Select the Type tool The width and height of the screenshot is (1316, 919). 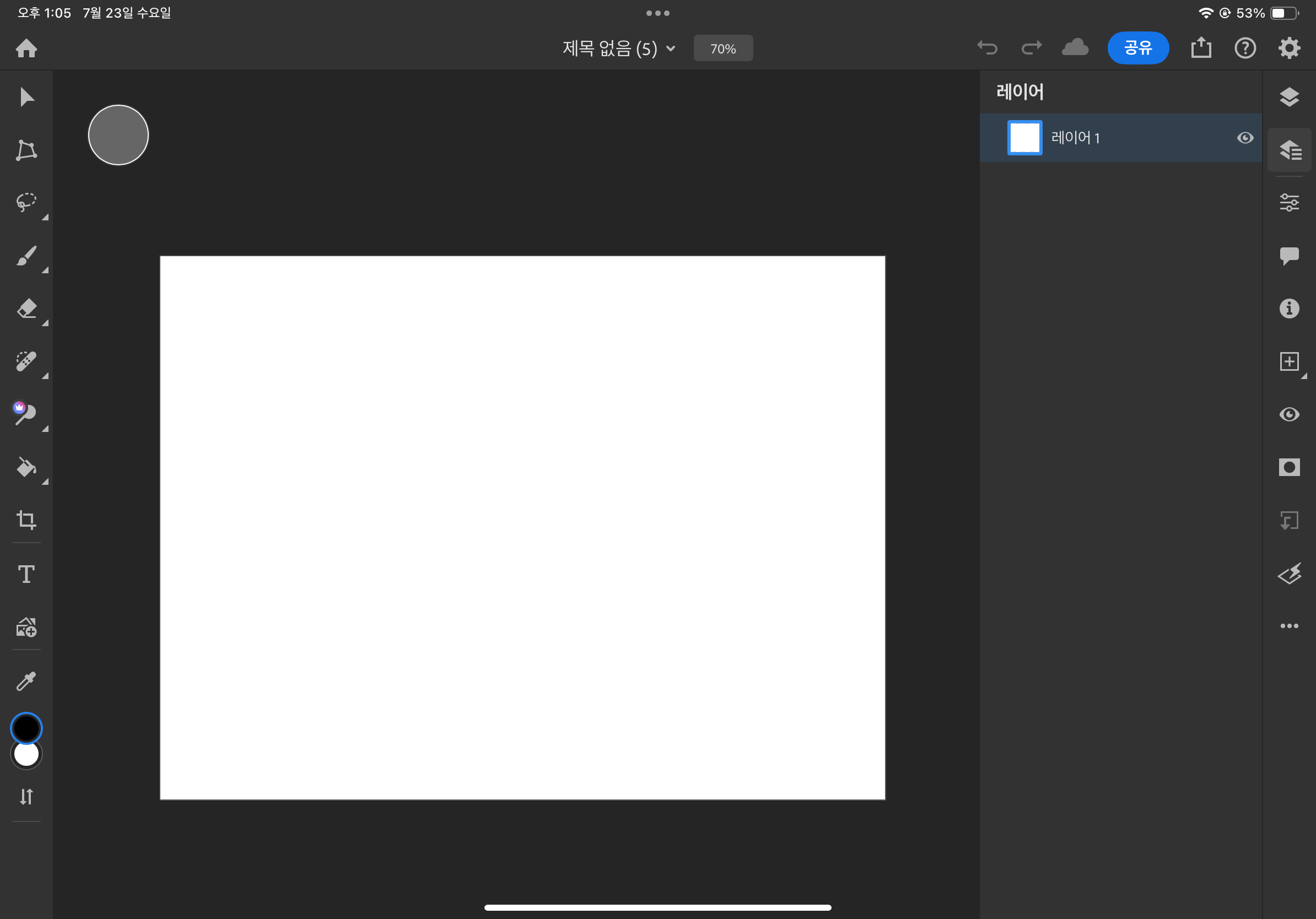tap(26, 574)
